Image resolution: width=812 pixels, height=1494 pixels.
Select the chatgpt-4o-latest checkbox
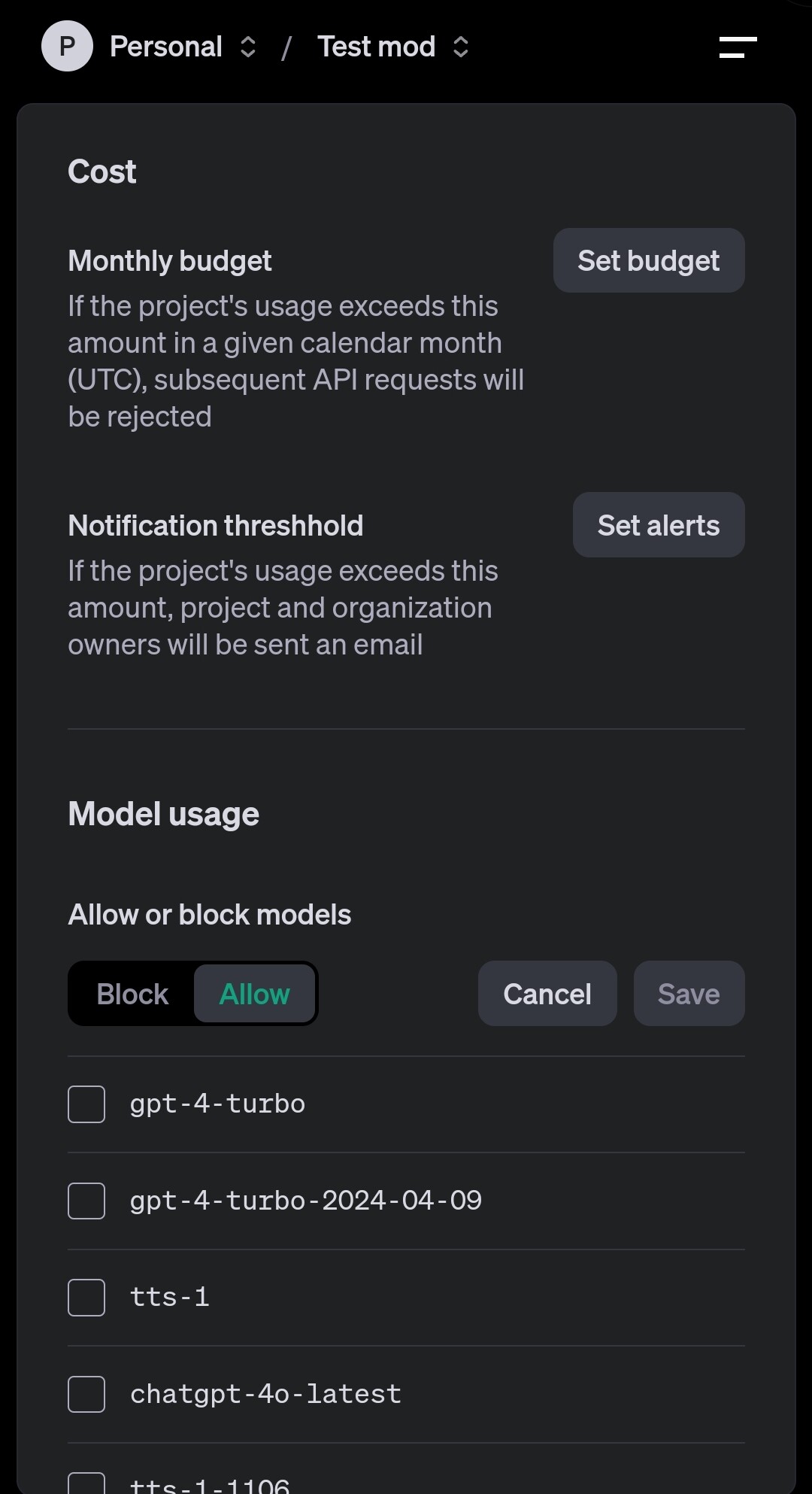coord(86,1394)
